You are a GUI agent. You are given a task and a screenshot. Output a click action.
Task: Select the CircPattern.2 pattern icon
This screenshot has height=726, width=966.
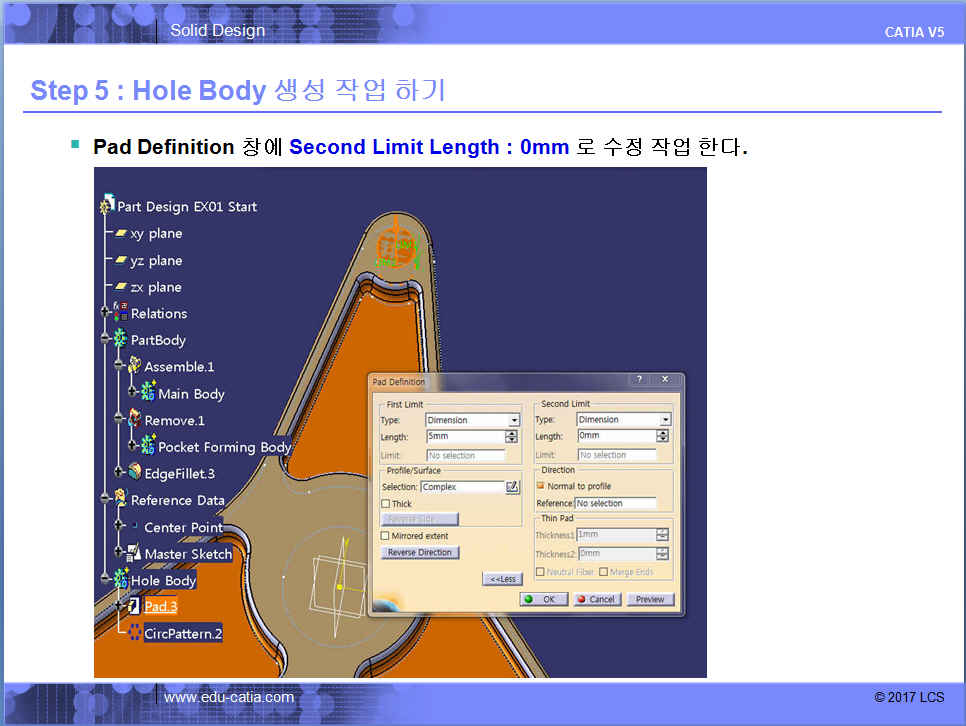click(134, 633)
